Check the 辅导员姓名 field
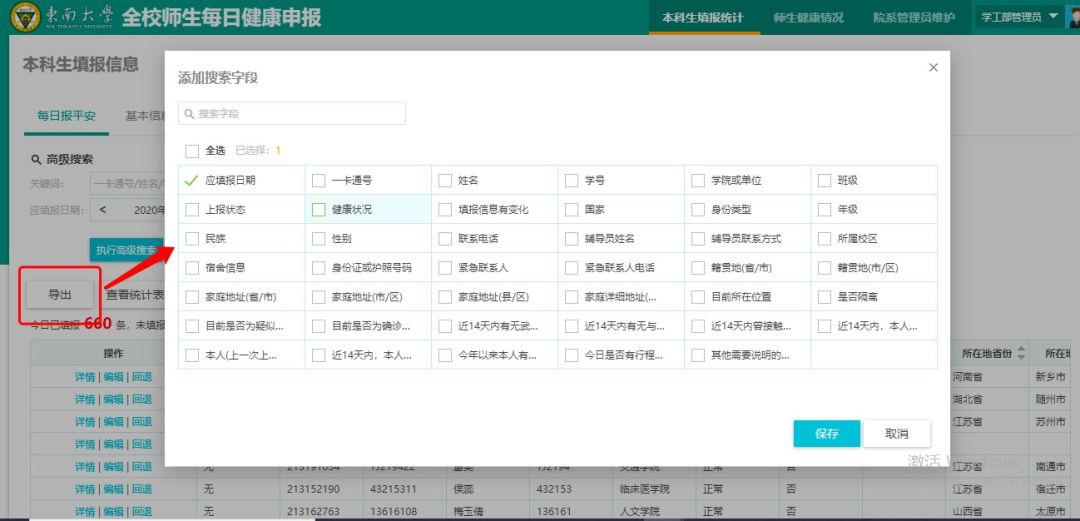1080x521 pixels. 571,239
